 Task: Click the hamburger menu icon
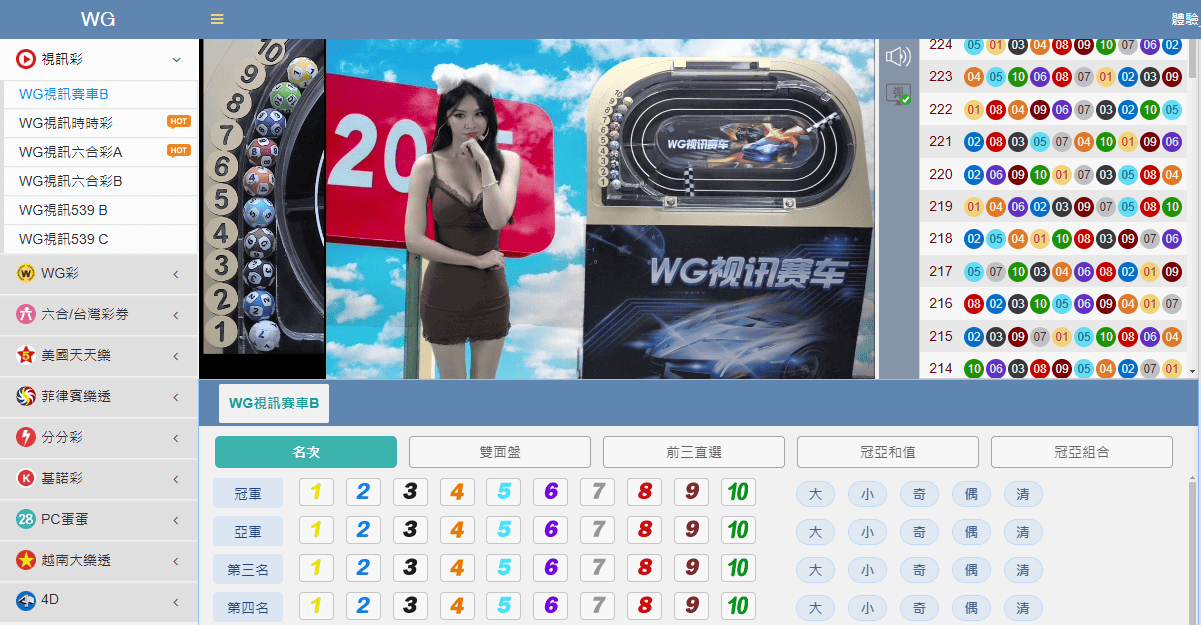pos(217,19)
